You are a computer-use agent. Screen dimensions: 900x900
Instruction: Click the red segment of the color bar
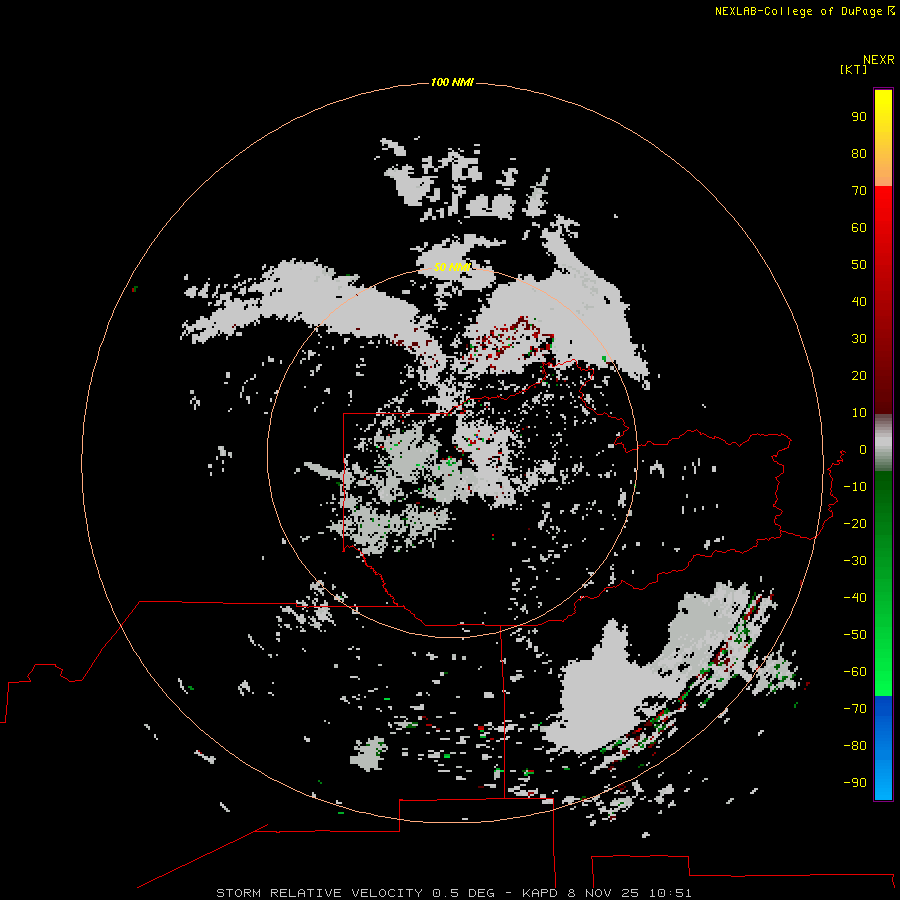883,300
